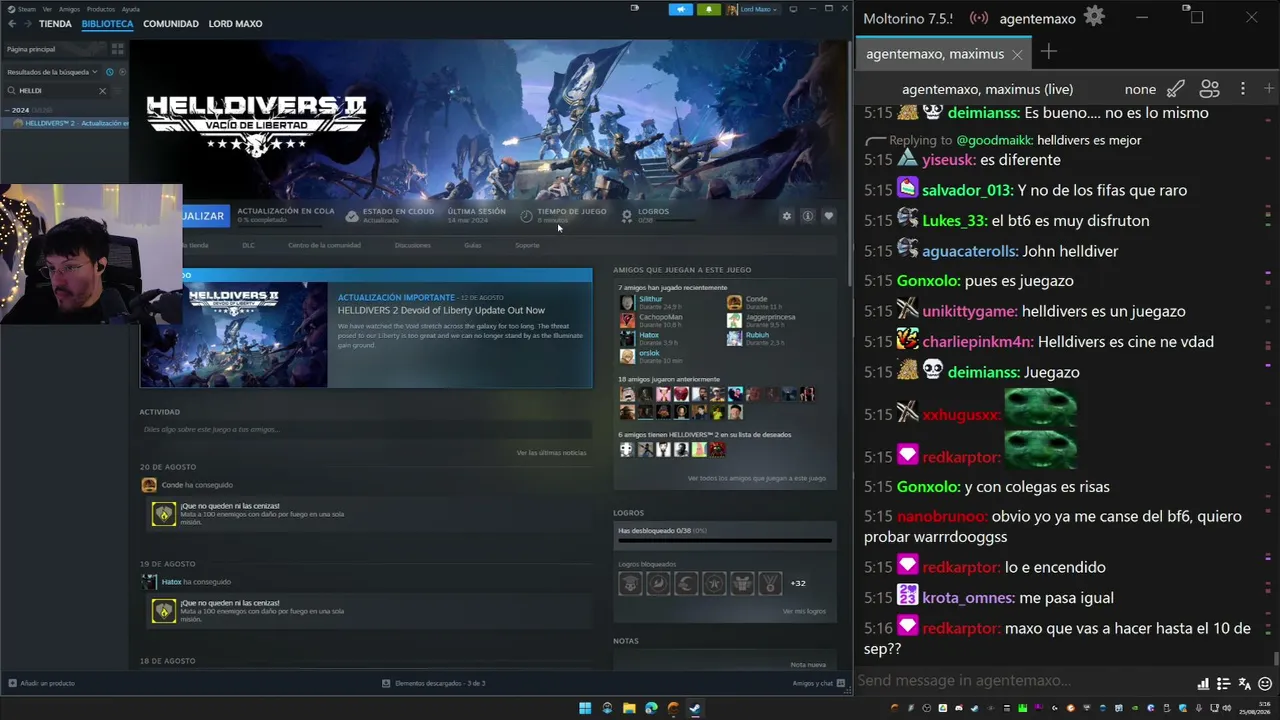This screenshot has width=1280, height=720.
Task: Go to TIENDA tab
Action: 55,24
